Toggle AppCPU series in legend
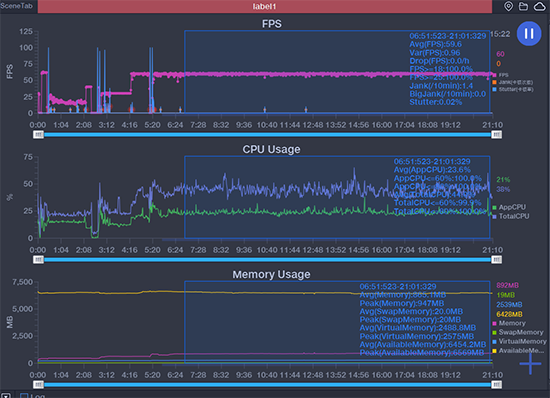Image resolution: width=550 pixels, height=398 pixels. pos(509,207)
